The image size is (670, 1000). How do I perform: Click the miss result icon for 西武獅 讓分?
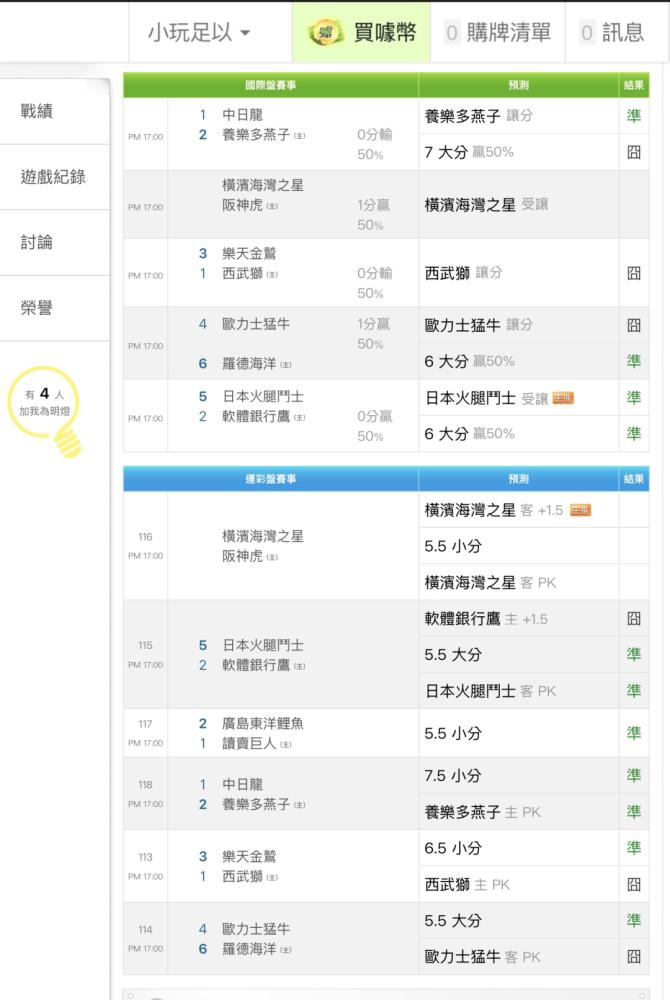tap(634, 274)
